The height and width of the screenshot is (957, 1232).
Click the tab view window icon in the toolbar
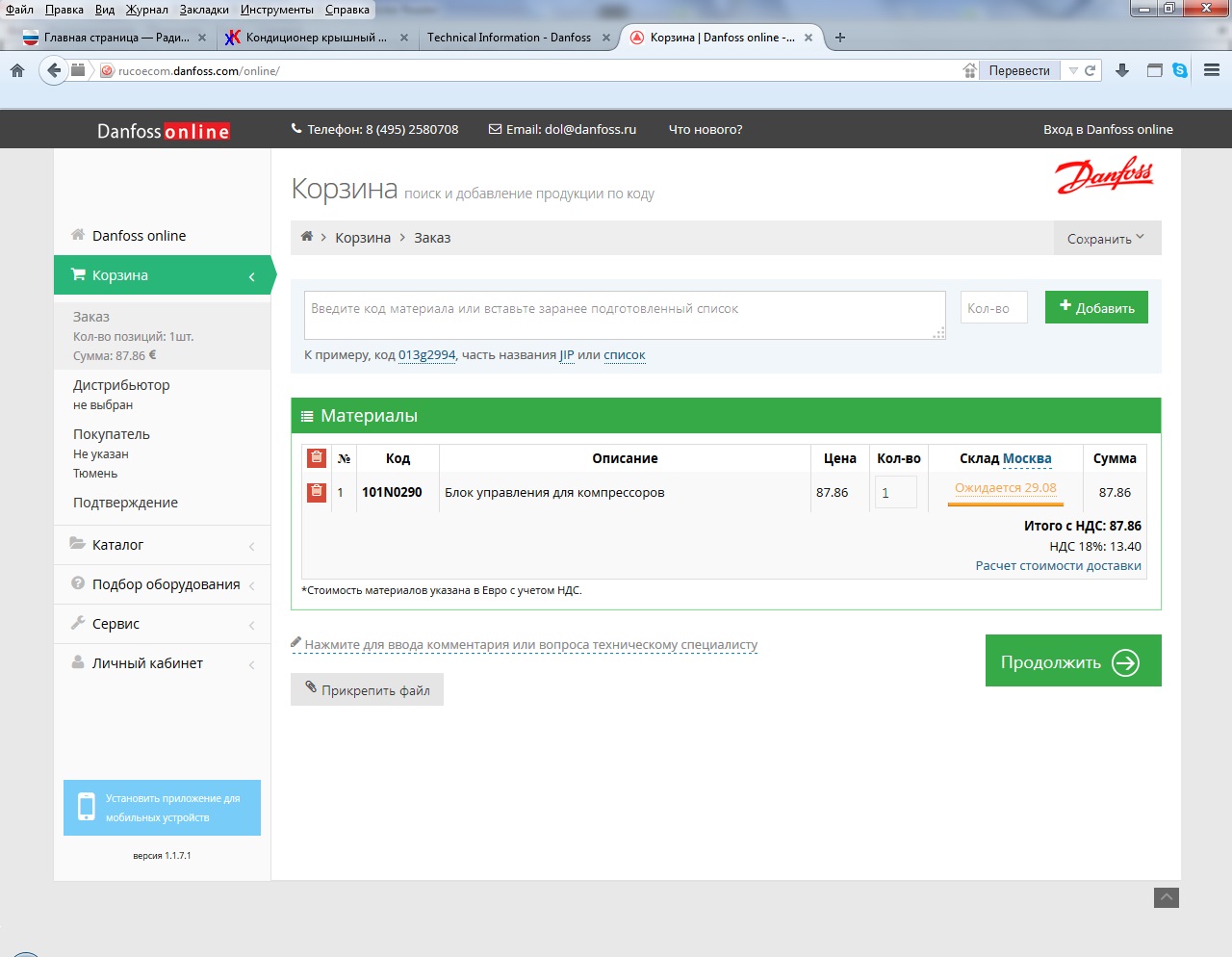click(x=1155, y=70)
